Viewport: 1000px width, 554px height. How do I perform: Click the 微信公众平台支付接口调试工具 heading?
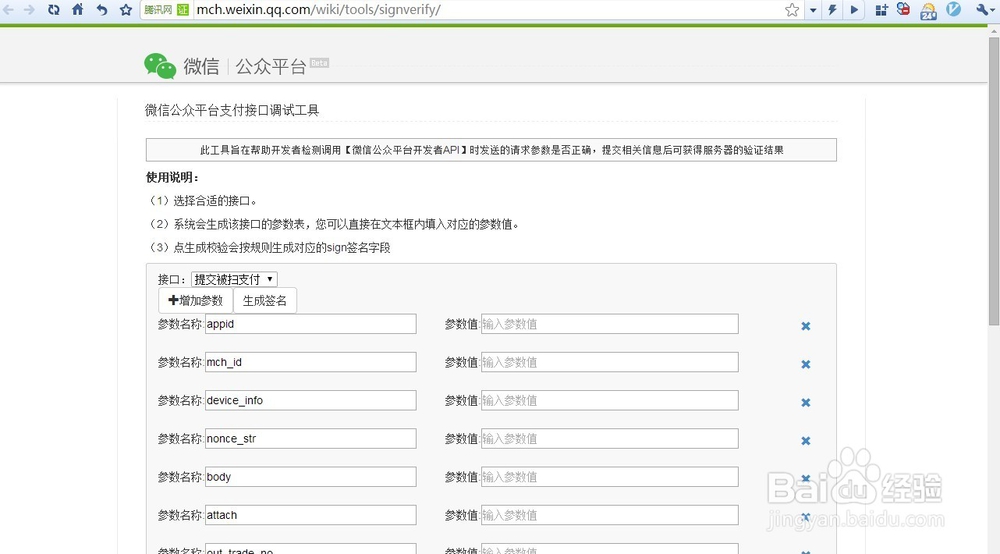coord(232,110)
